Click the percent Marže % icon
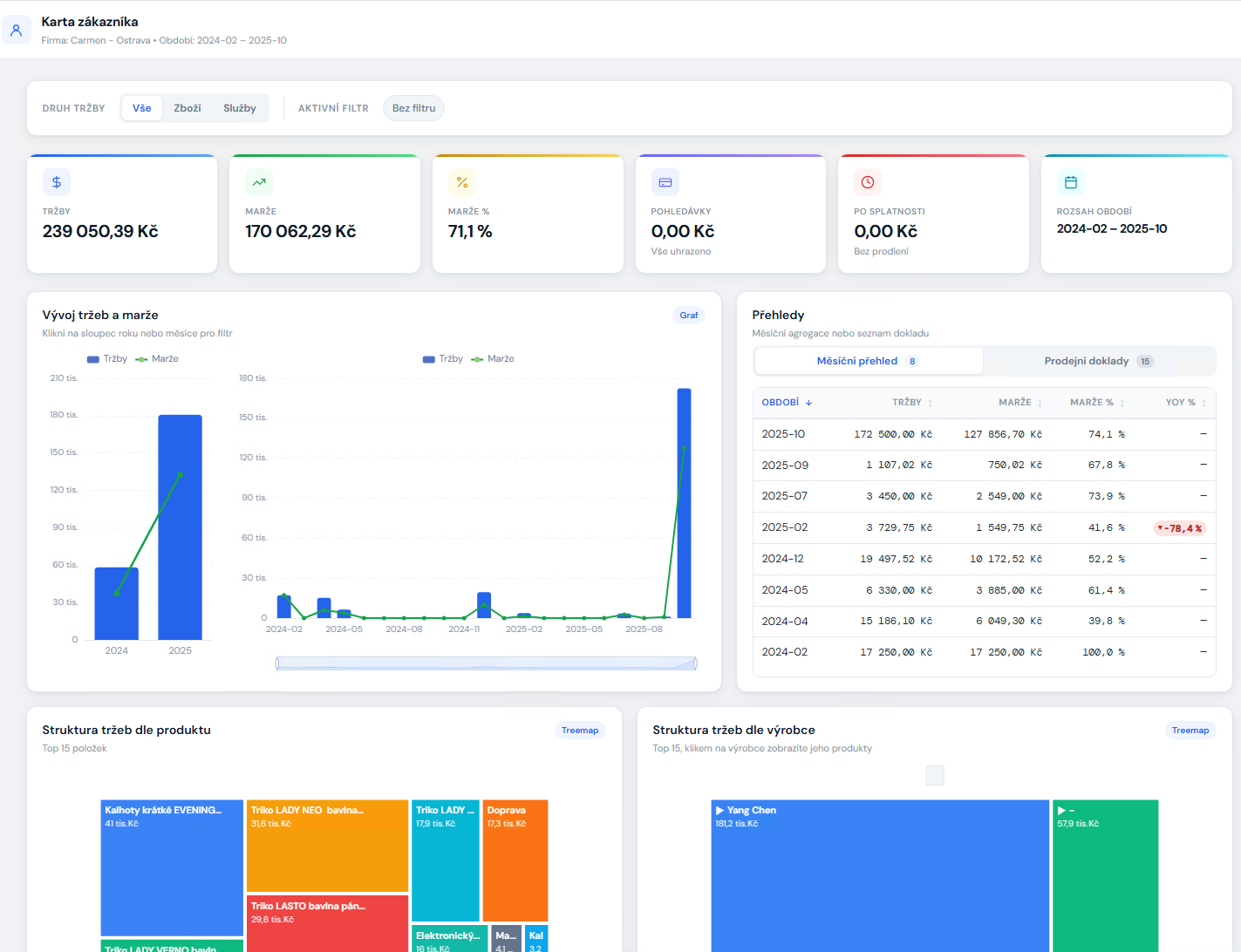 point(462,182)
